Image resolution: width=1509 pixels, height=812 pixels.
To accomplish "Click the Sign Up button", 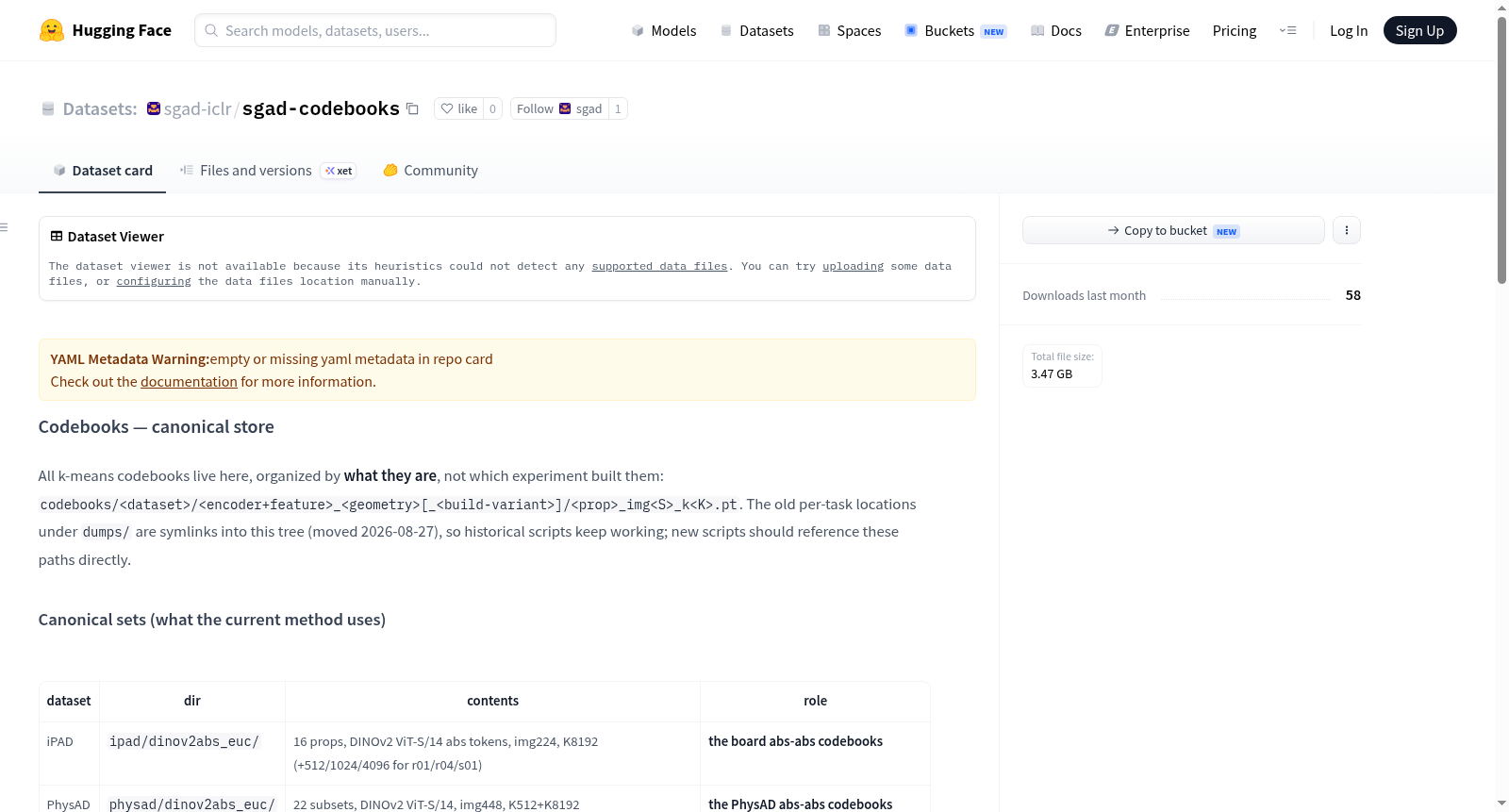I will pos(1419,30).
